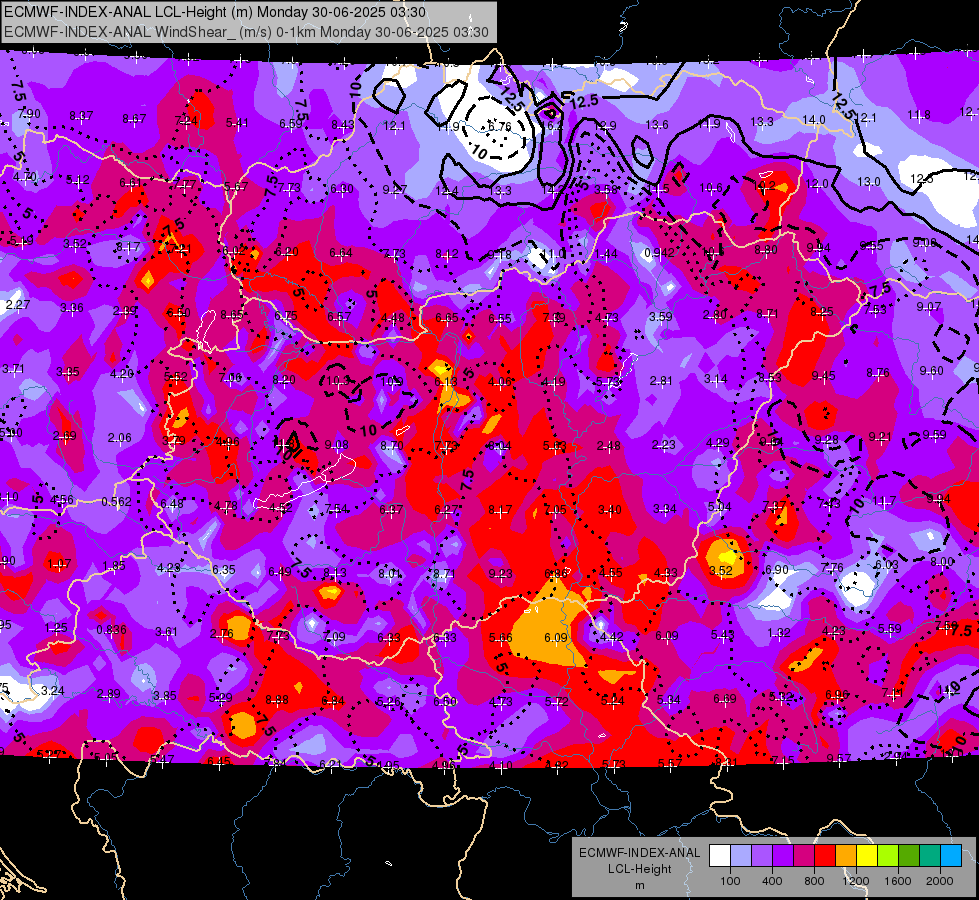The image size is (979, 900).
Task: Click the shear value 7.90
Action: tap(29, 114)
